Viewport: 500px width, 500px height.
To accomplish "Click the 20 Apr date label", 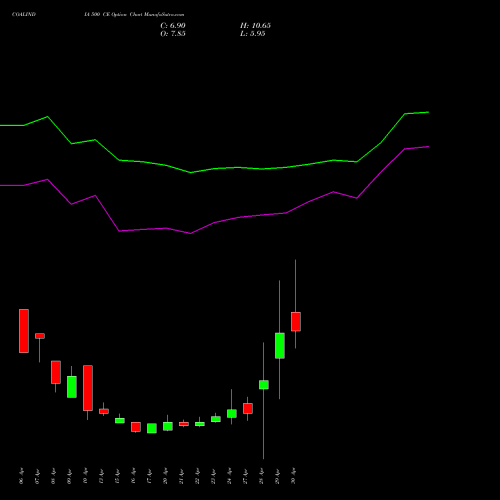I will (x=166, y=476).
